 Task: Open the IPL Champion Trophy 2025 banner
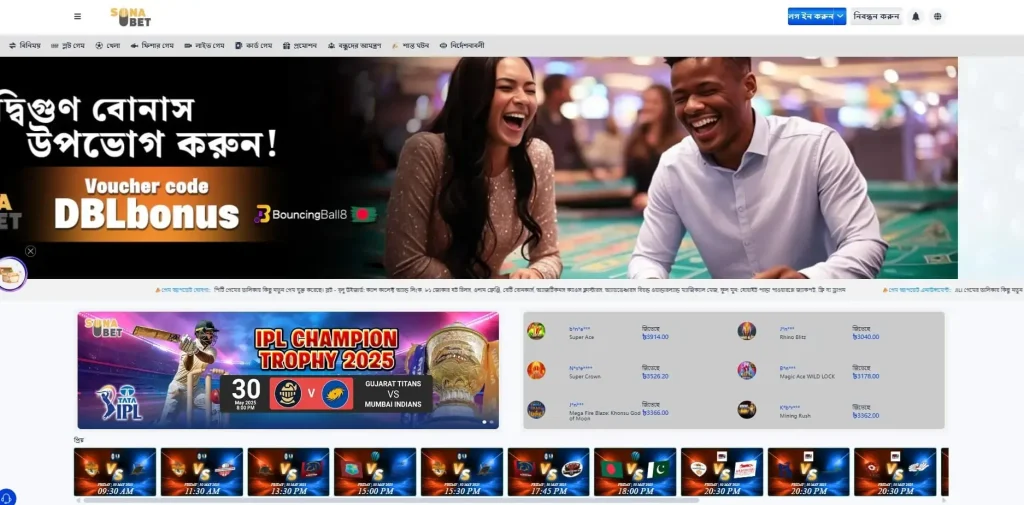(288, 370)
